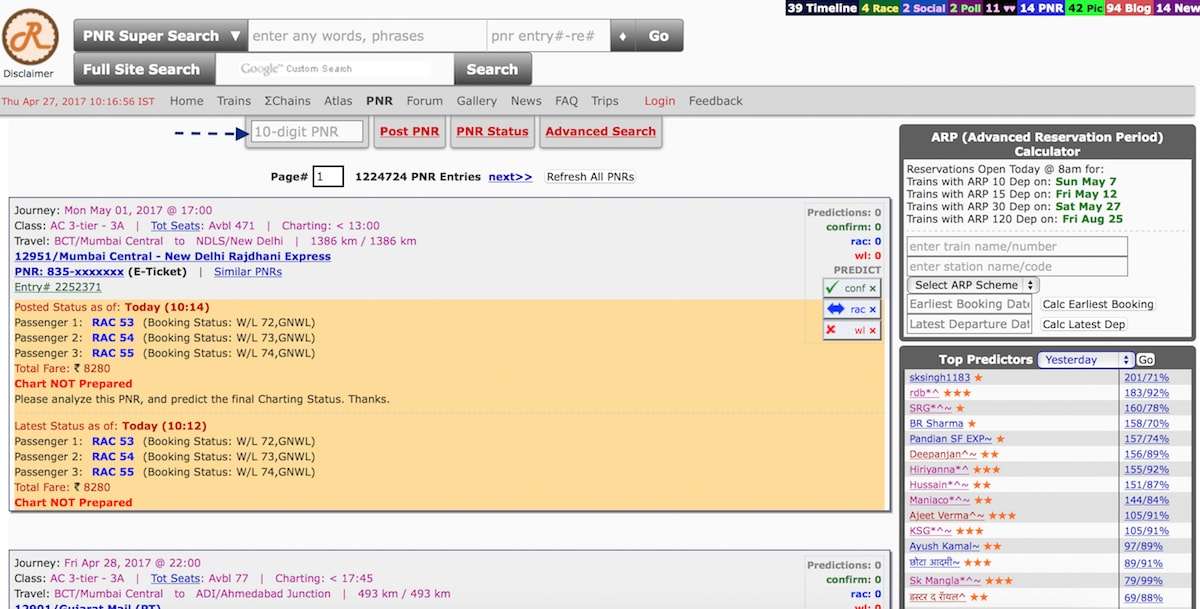Open the 14 PNR tab in top bar
Viewport: 1200px width, 609px height.
click(1042, 8)
